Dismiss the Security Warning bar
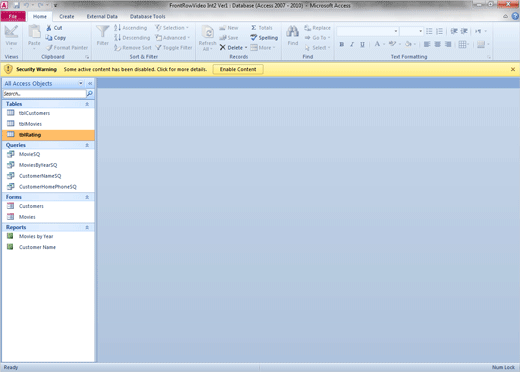The height and width of the screenshot is (372, 520). [x=513, y=69]
